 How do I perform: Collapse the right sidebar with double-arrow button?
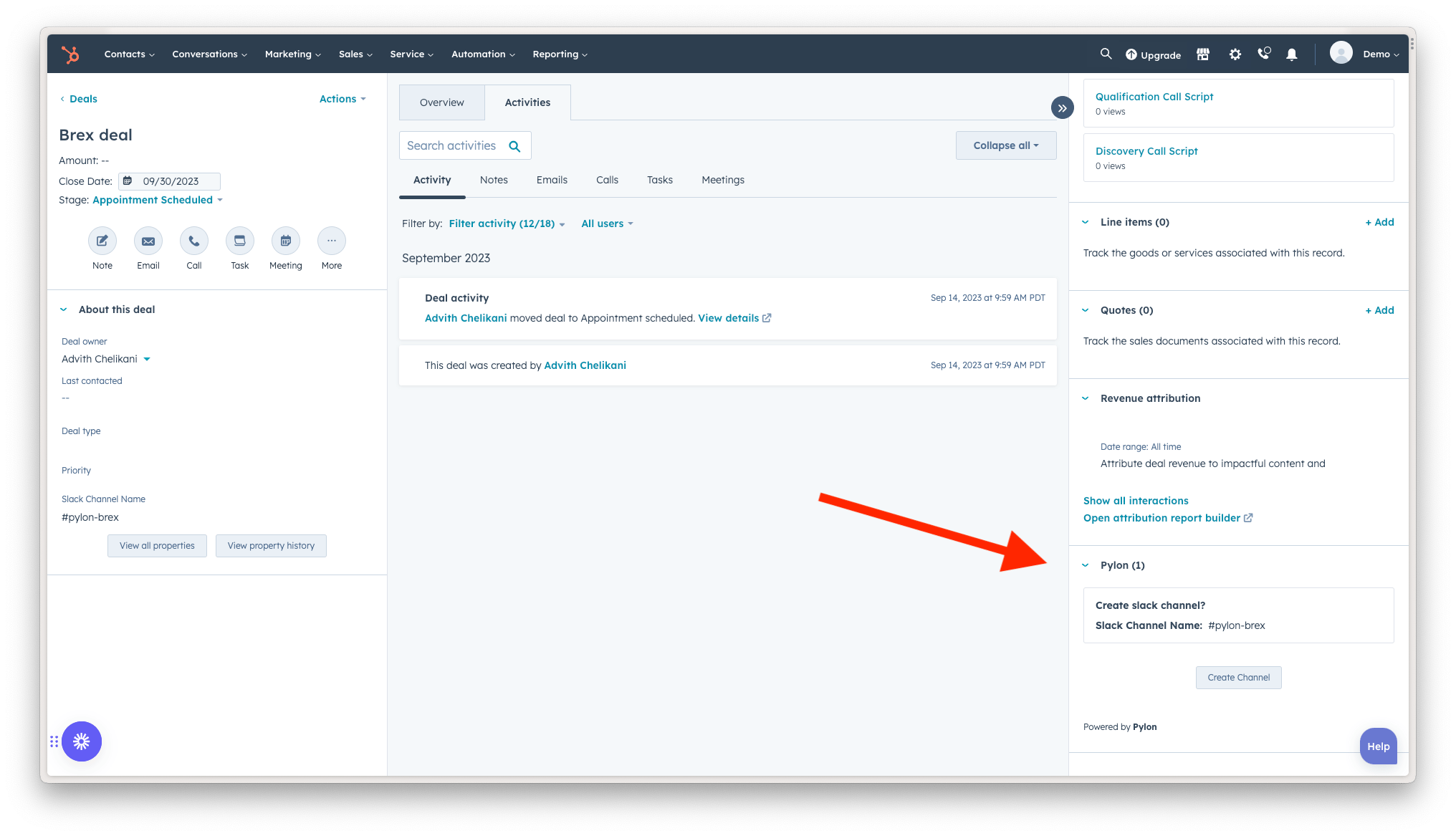tap(1063, 108)
